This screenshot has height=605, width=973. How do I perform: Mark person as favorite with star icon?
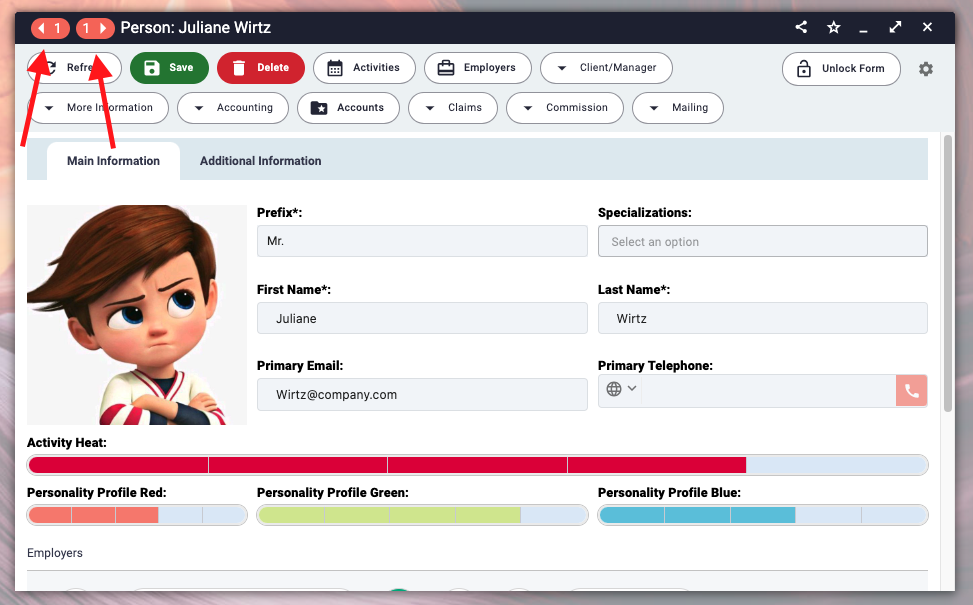[833, 27]
